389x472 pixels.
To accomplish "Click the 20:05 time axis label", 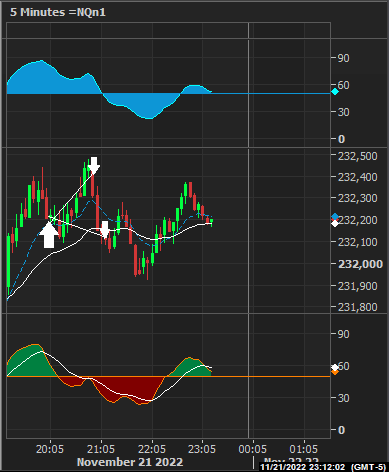I will click(x=50, y=449).
